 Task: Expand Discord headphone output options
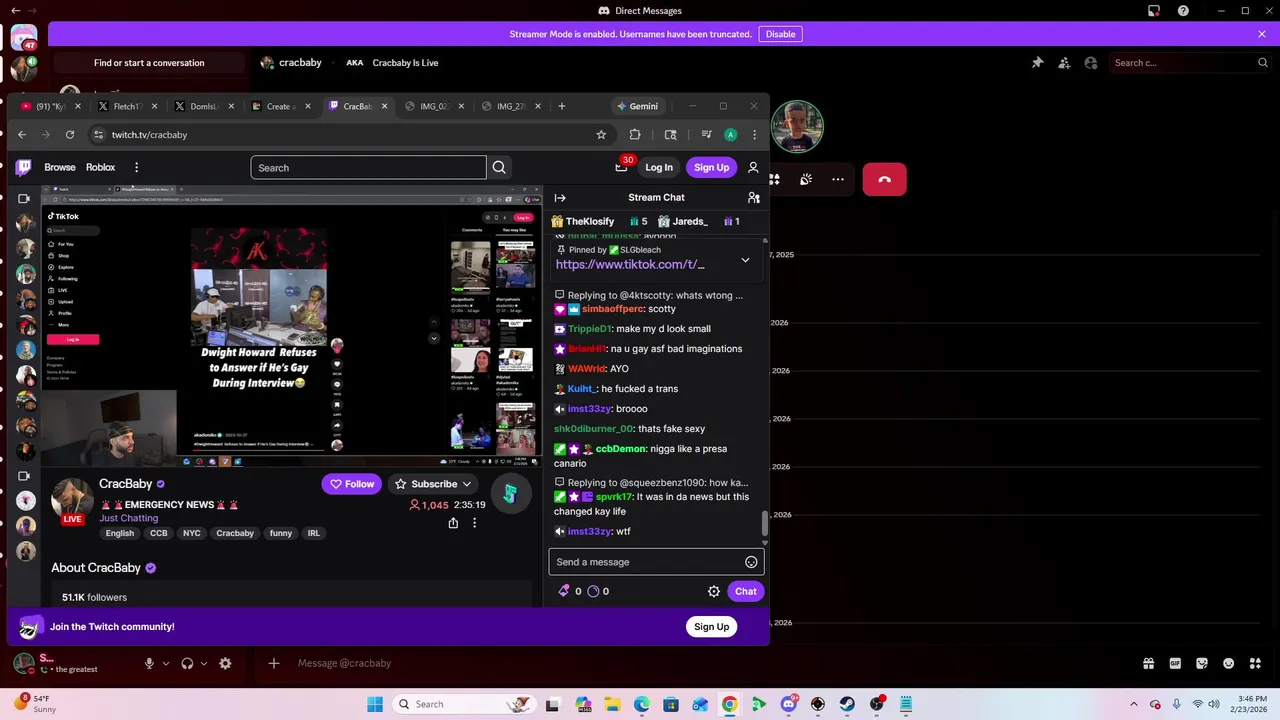point(204,663)
